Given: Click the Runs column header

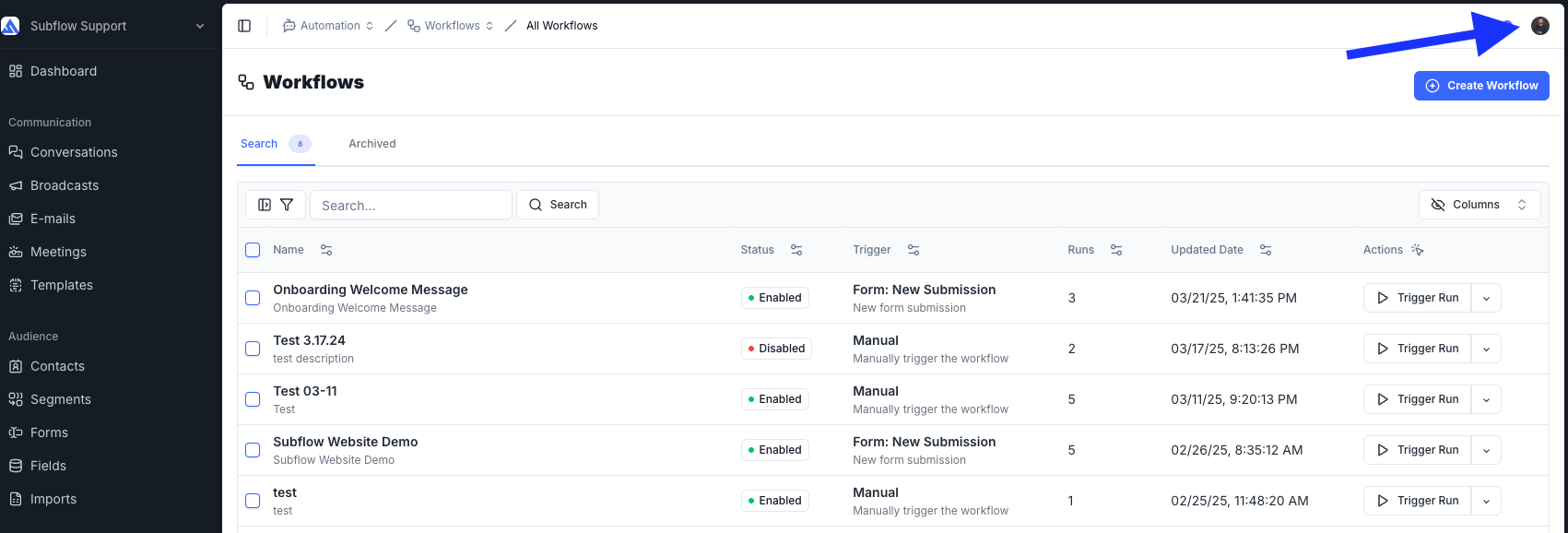Looking at the screenshot, I should point(1080,250).
